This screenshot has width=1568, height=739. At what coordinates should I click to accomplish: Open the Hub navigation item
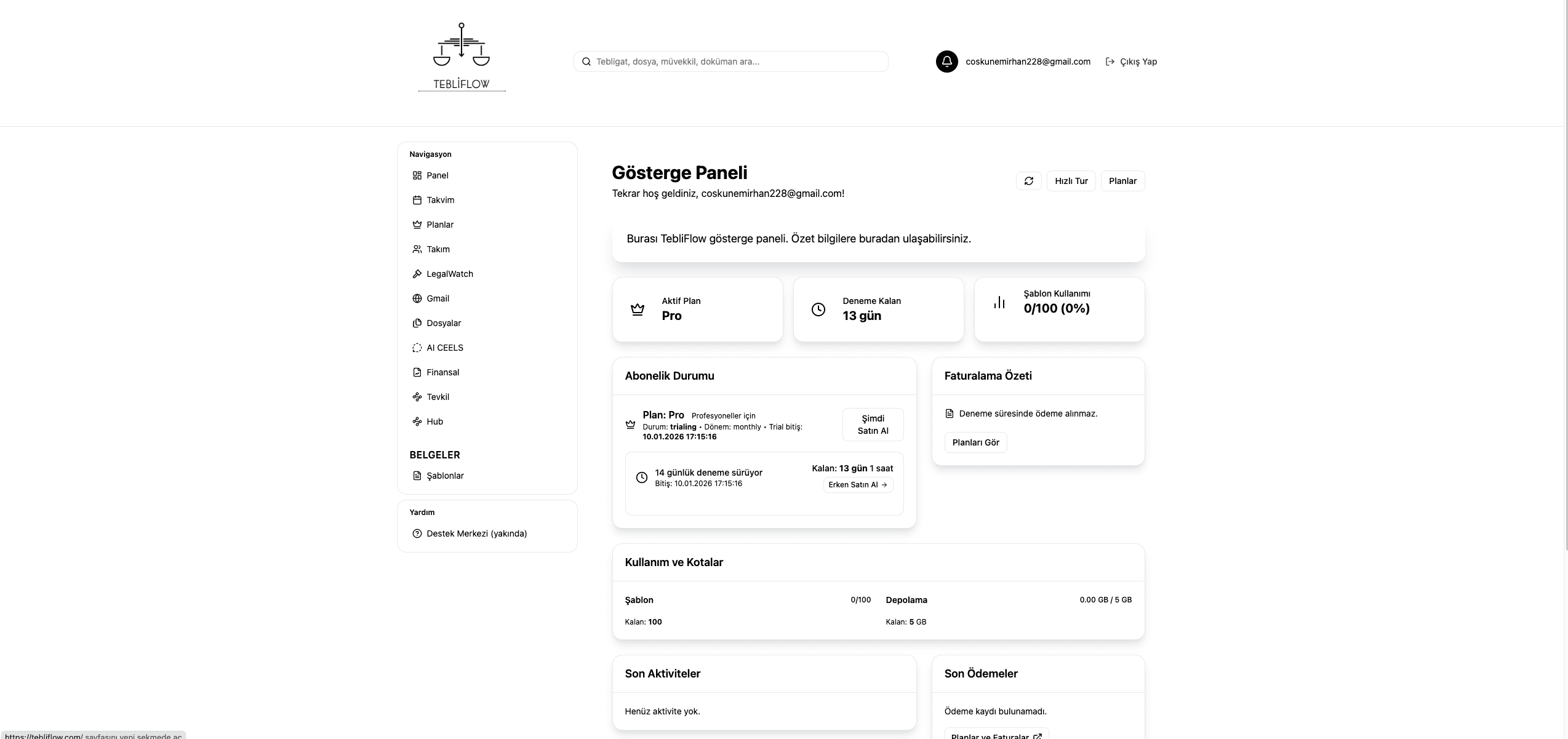[x=434, y=421]
